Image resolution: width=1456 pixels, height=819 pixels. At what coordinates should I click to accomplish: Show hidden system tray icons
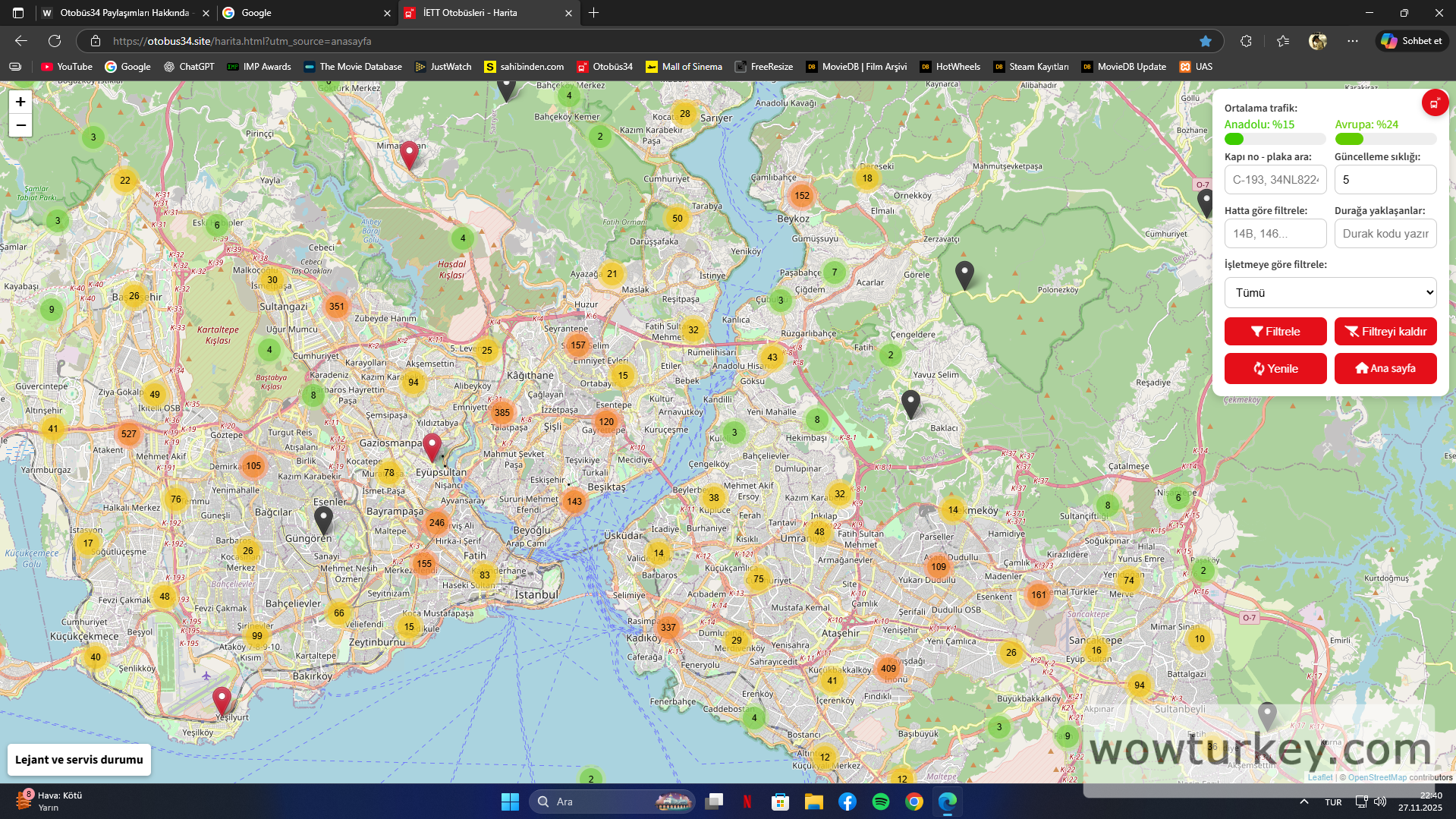click(x=1303, y=802)
